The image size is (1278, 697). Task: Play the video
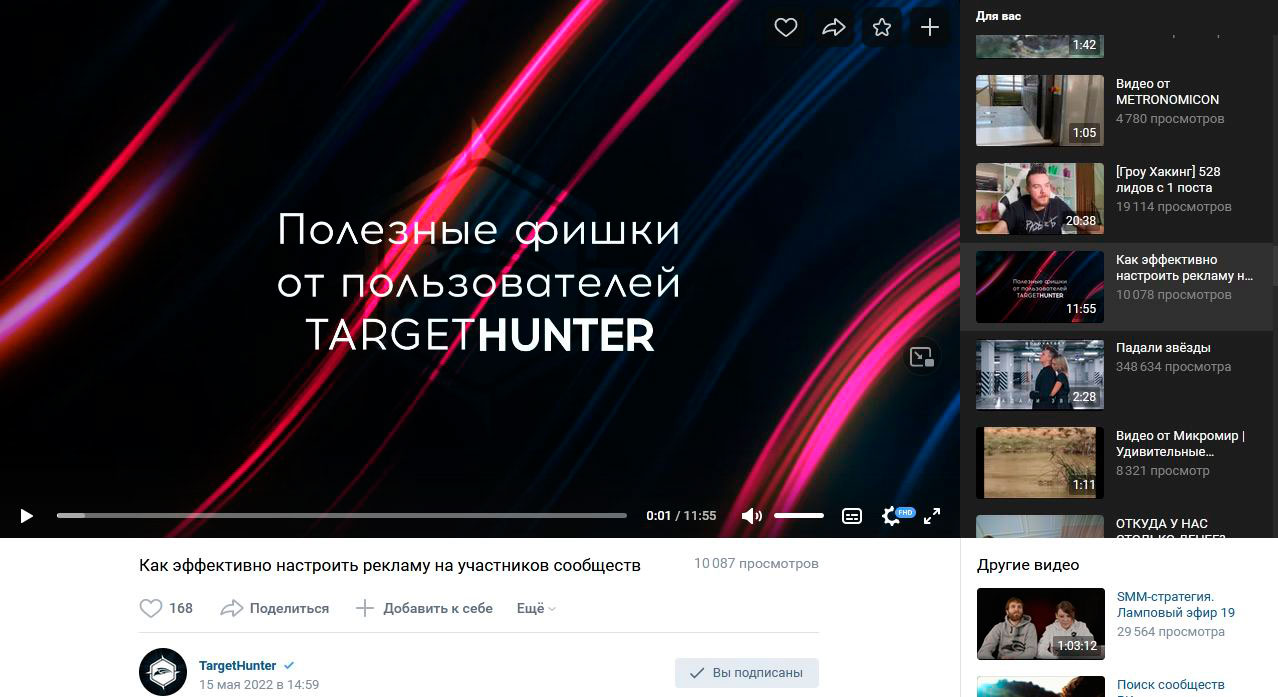27,516
